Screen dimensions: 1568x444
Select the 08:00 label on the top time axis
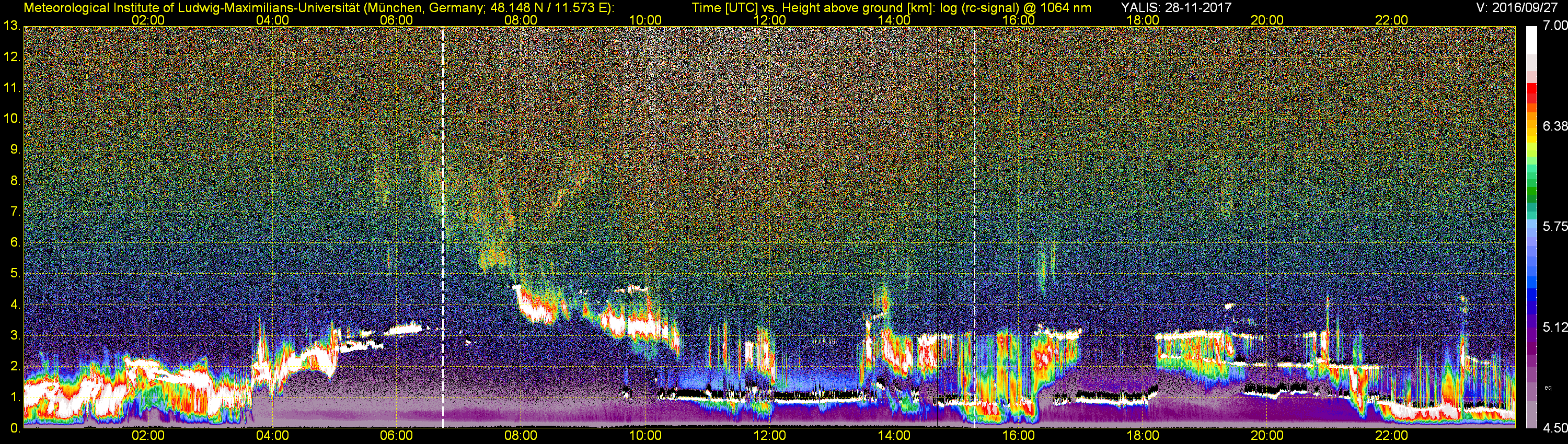click(521, 20)
